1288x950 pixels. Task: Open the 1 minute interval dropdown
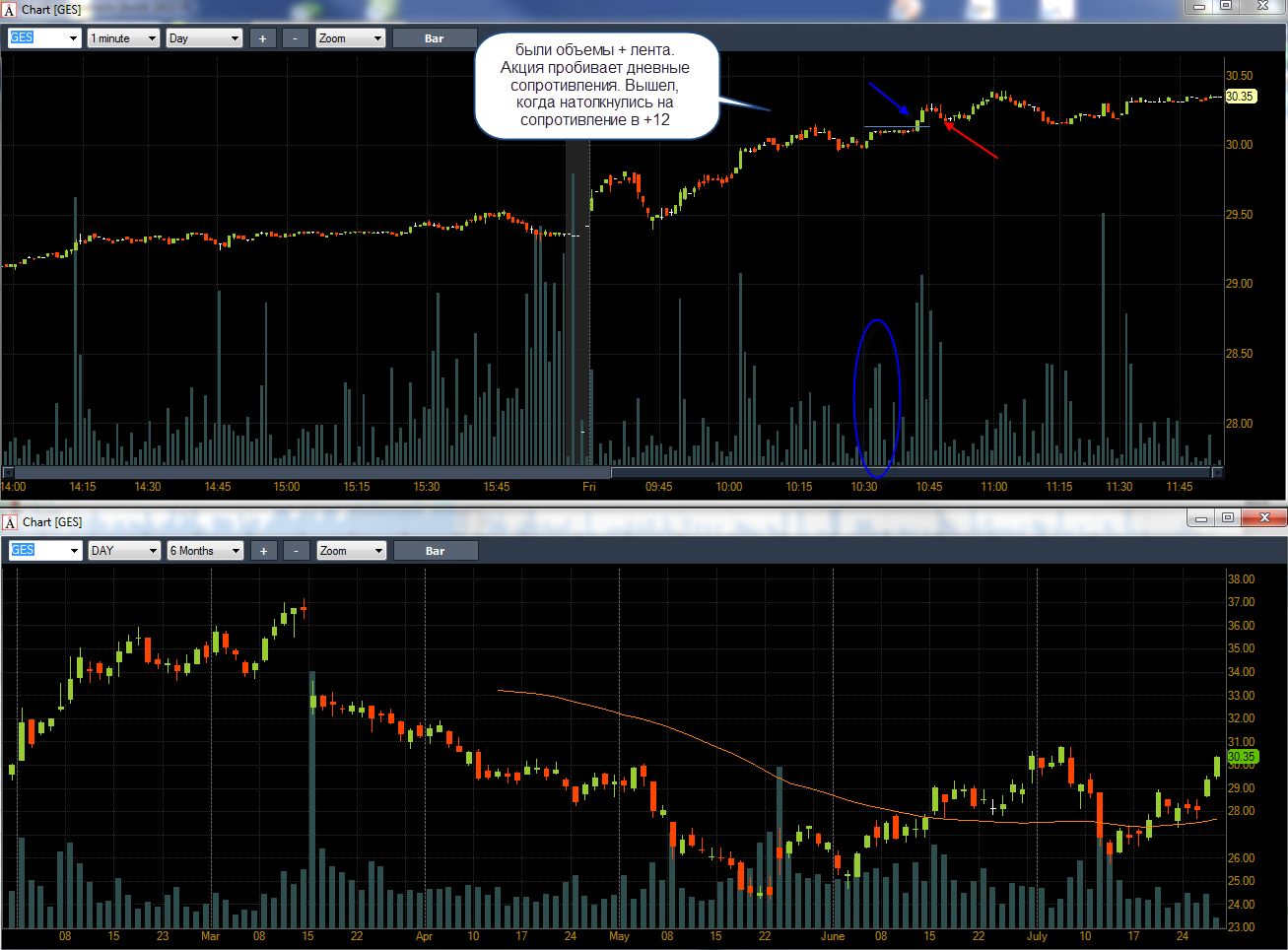coord(123,38)
